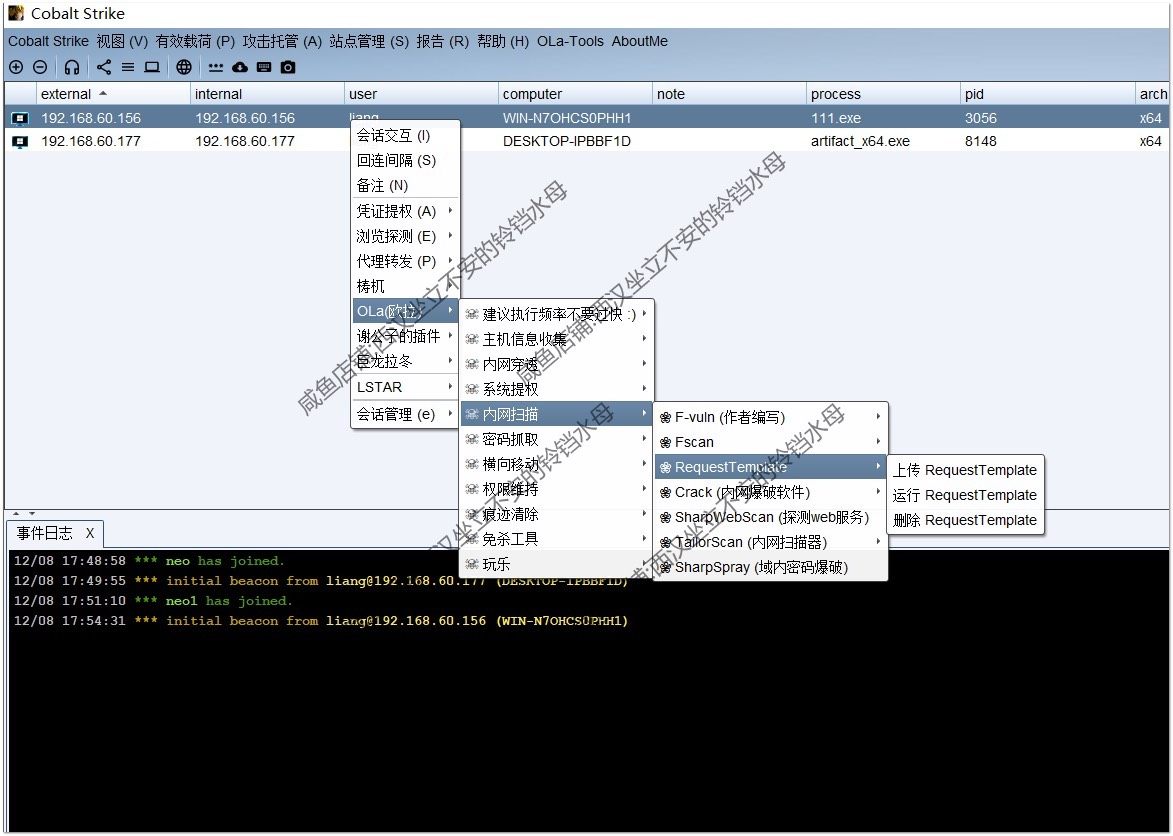Click the plus connect icon in toolbar
The width and height of the screenshot is (1173, 836).
coord(16,67)
